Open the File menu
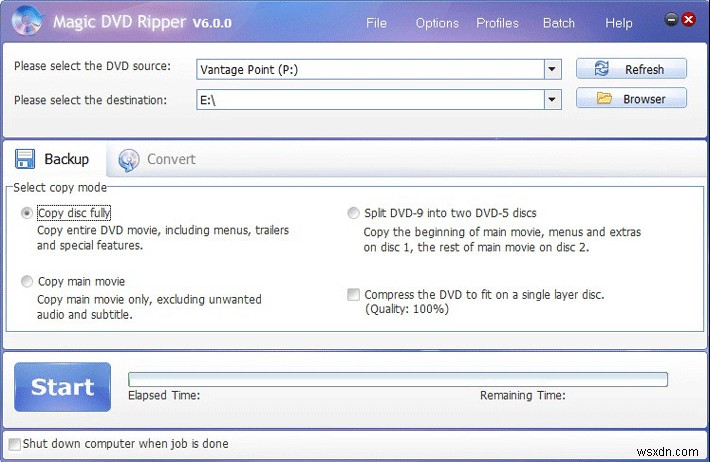Screen dimensions: 710x462 [376, 23]
